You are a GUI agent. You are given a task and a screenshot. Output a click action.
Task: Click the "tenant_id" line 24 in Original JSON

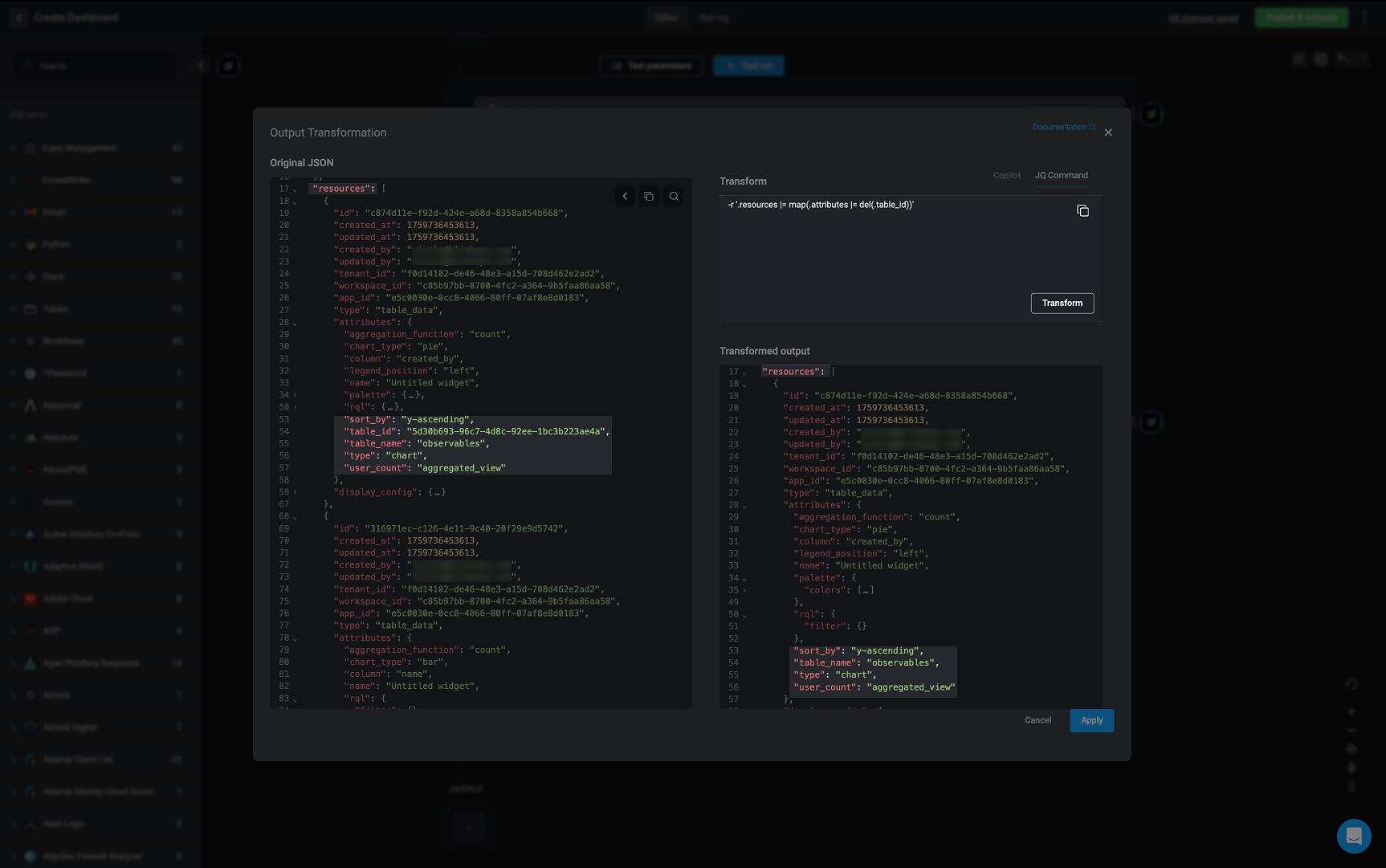pyautogui.click(x=469, y=273)
